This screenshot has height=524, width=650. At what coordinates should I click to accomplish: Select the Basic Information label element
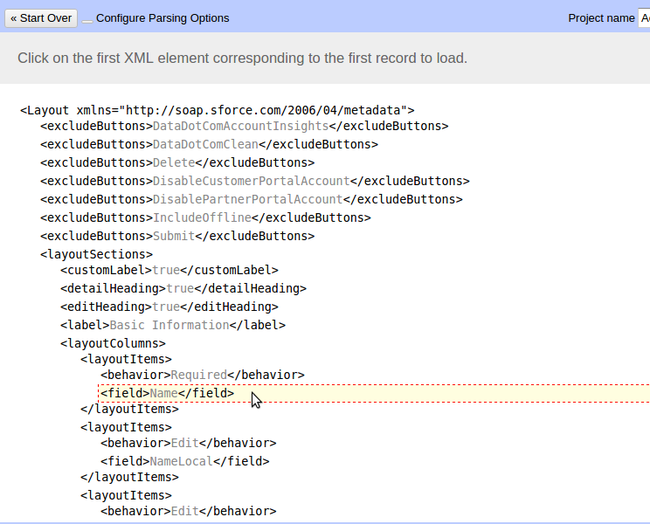click(x=173, y=325)
